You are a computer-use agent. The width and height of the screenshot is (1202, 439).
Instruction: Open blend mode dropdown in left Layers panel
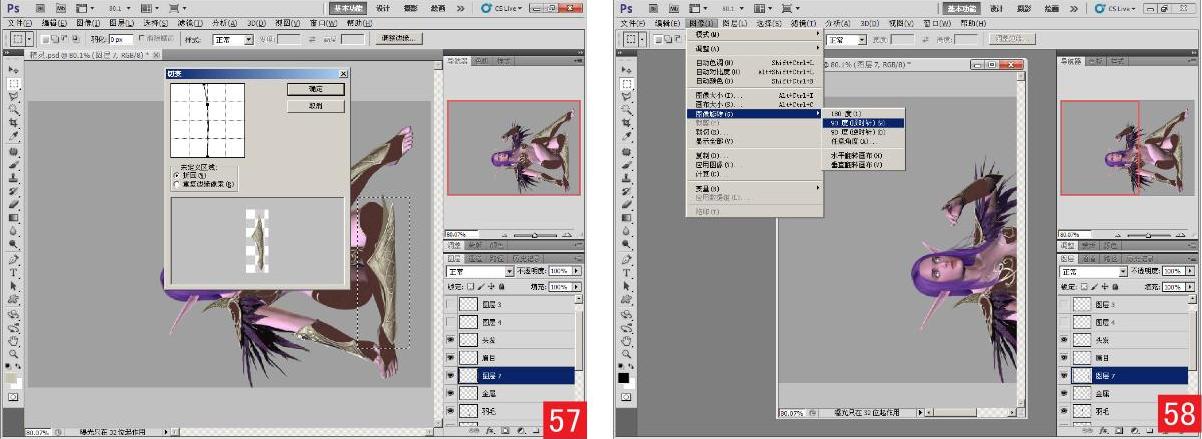point(479,271)
